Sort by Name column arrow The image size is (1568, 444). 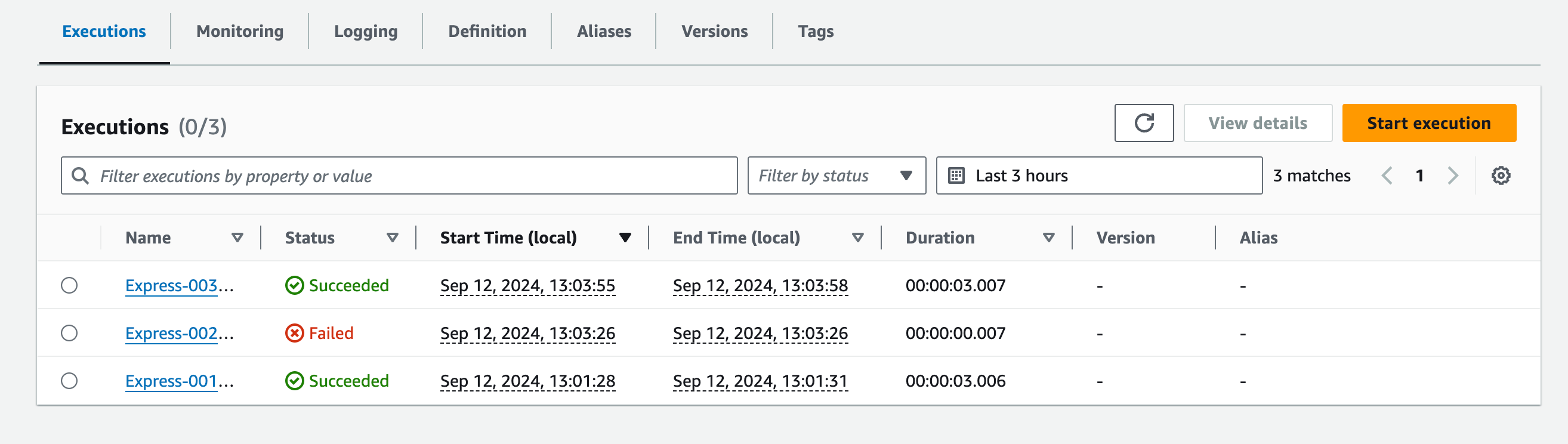[x=237, y=238]
